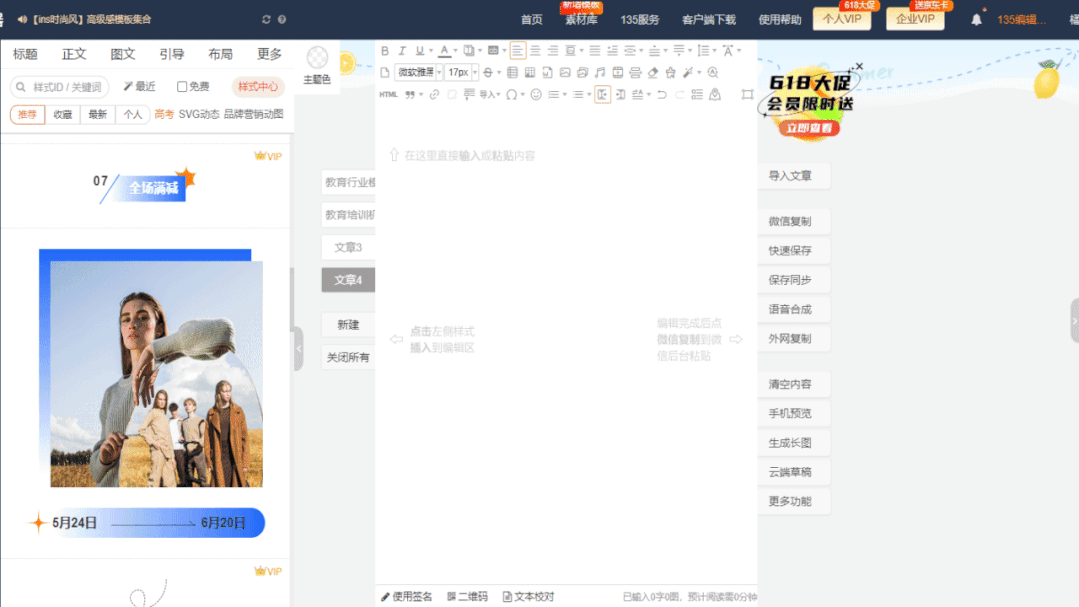Toggle bold formatting in editor toolbar
This screenshot has width=1079, height=607.
click(386, 51)
